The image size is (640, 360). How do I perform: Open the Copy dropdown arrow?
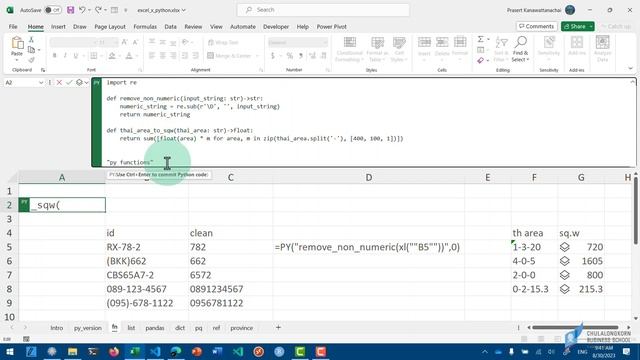click(x=39, y=50)
